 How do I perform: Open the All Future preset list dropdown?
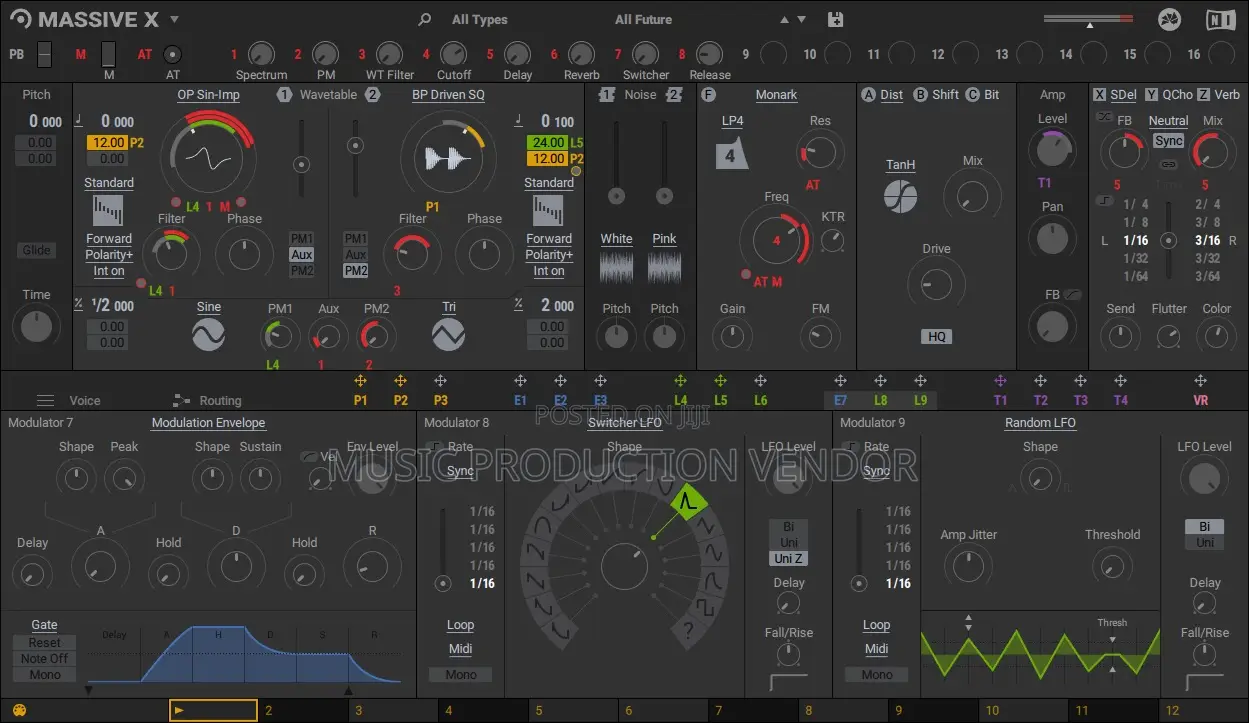tap(645, 19)
